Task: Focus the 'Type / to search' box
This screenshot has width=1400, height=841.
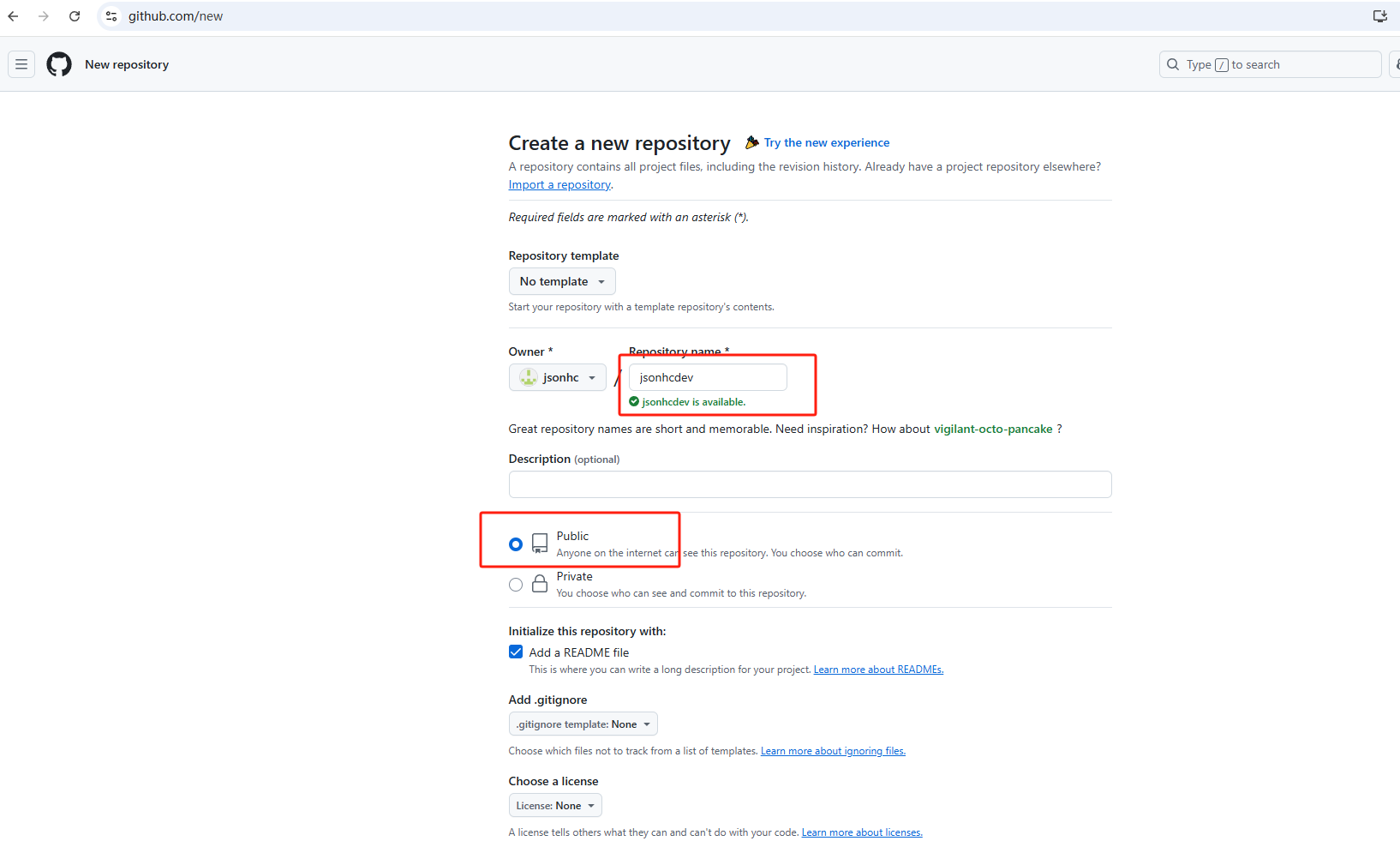Action: click(x=1270, y=64)
